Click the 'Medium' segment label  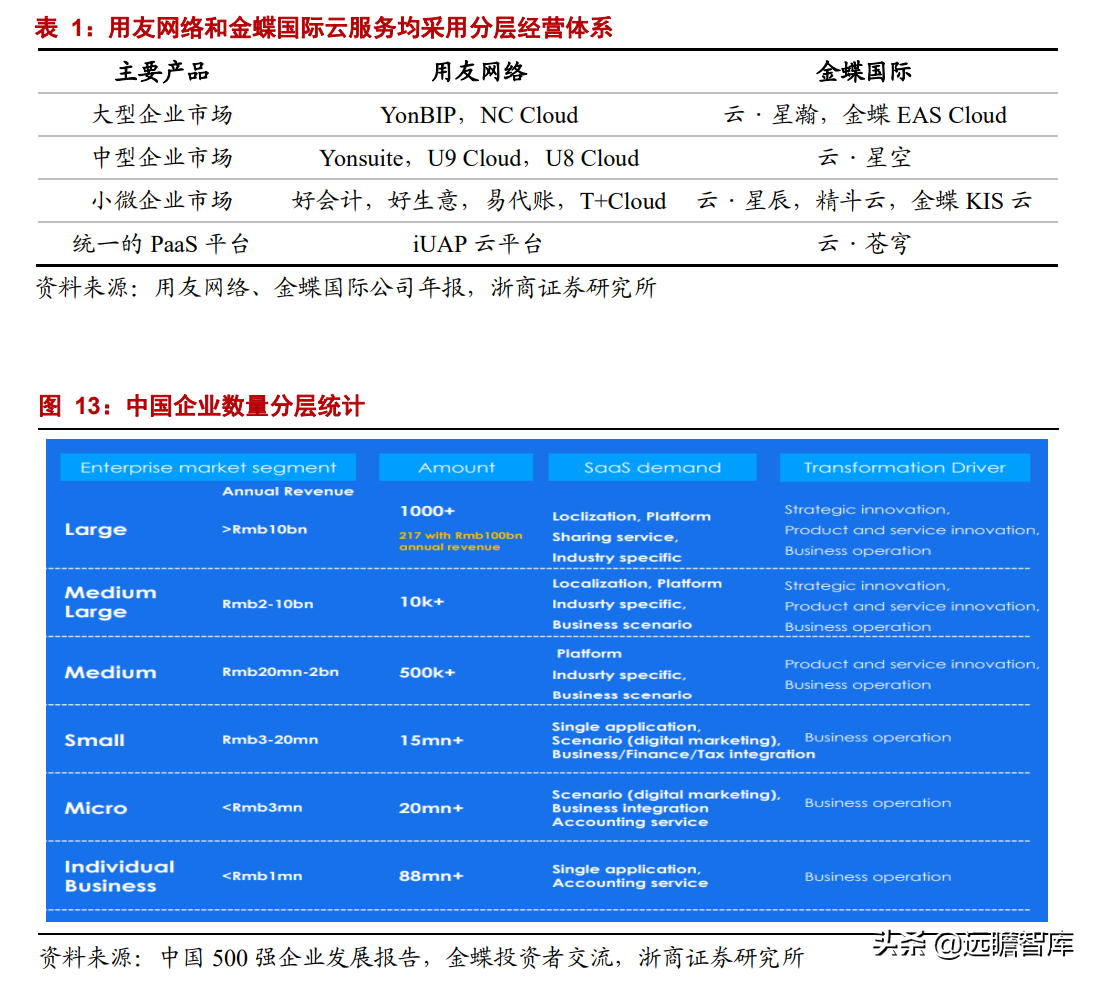click(x=111, y=672)
